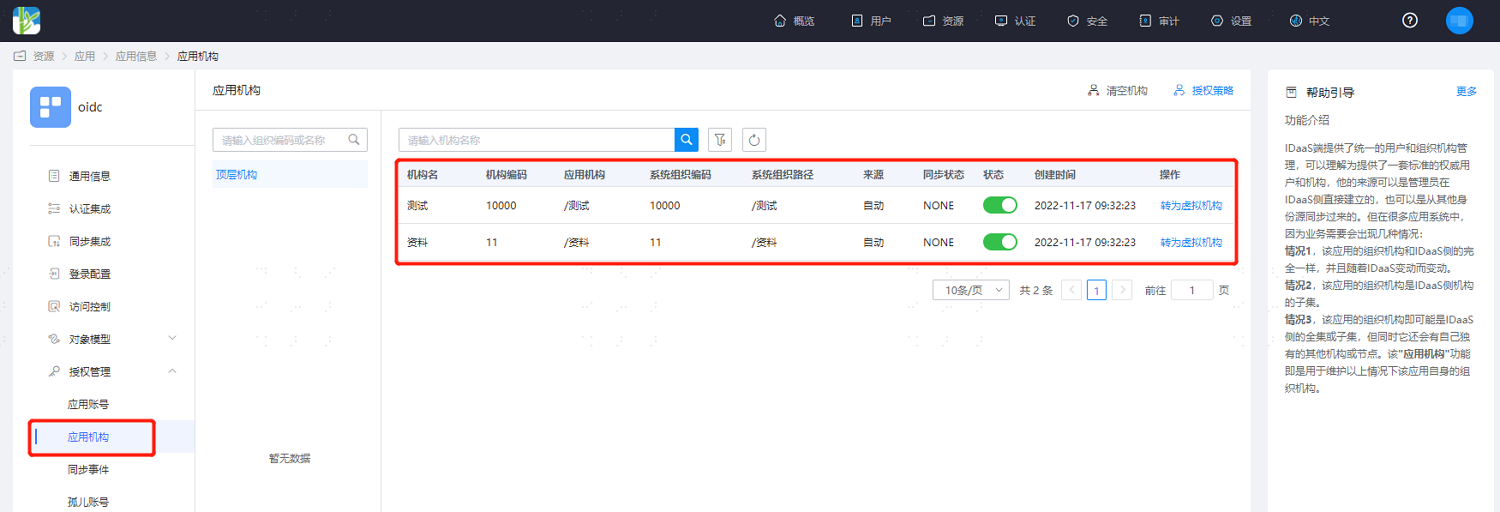Click the refresh icon beside the filter
This screenshot has width=1500, height=512.
pos(754,140)
